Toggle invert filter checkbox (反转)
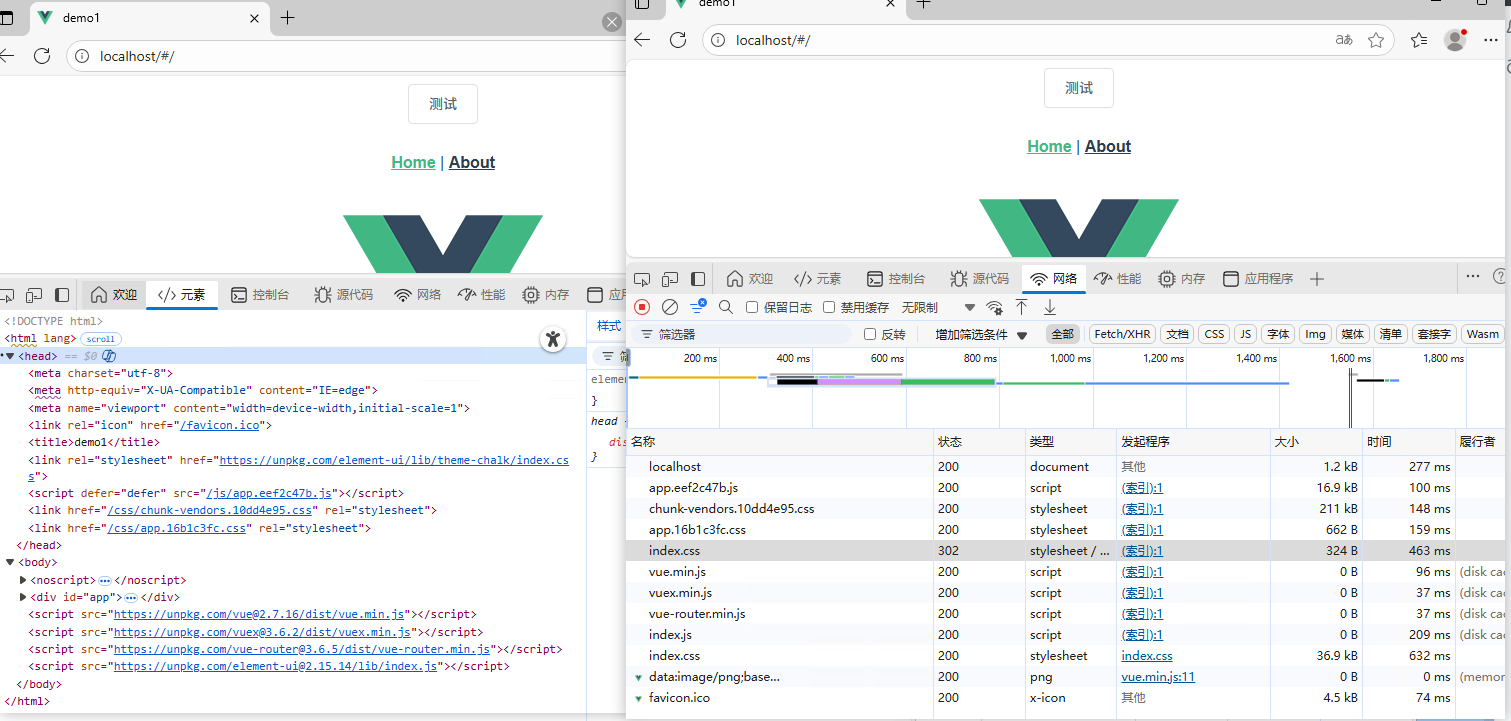 point(870,334)
